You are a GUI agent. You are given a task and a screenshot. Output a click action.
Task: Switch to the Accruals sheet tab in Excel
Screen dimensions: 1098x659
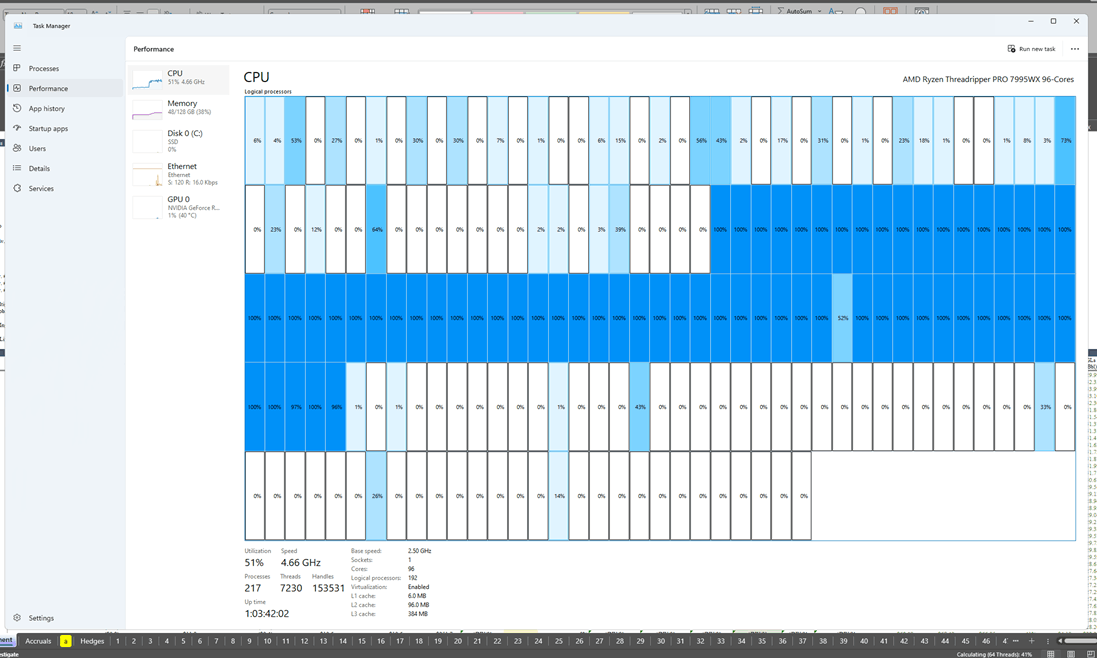pyautogui.click(x=39, y=641)
